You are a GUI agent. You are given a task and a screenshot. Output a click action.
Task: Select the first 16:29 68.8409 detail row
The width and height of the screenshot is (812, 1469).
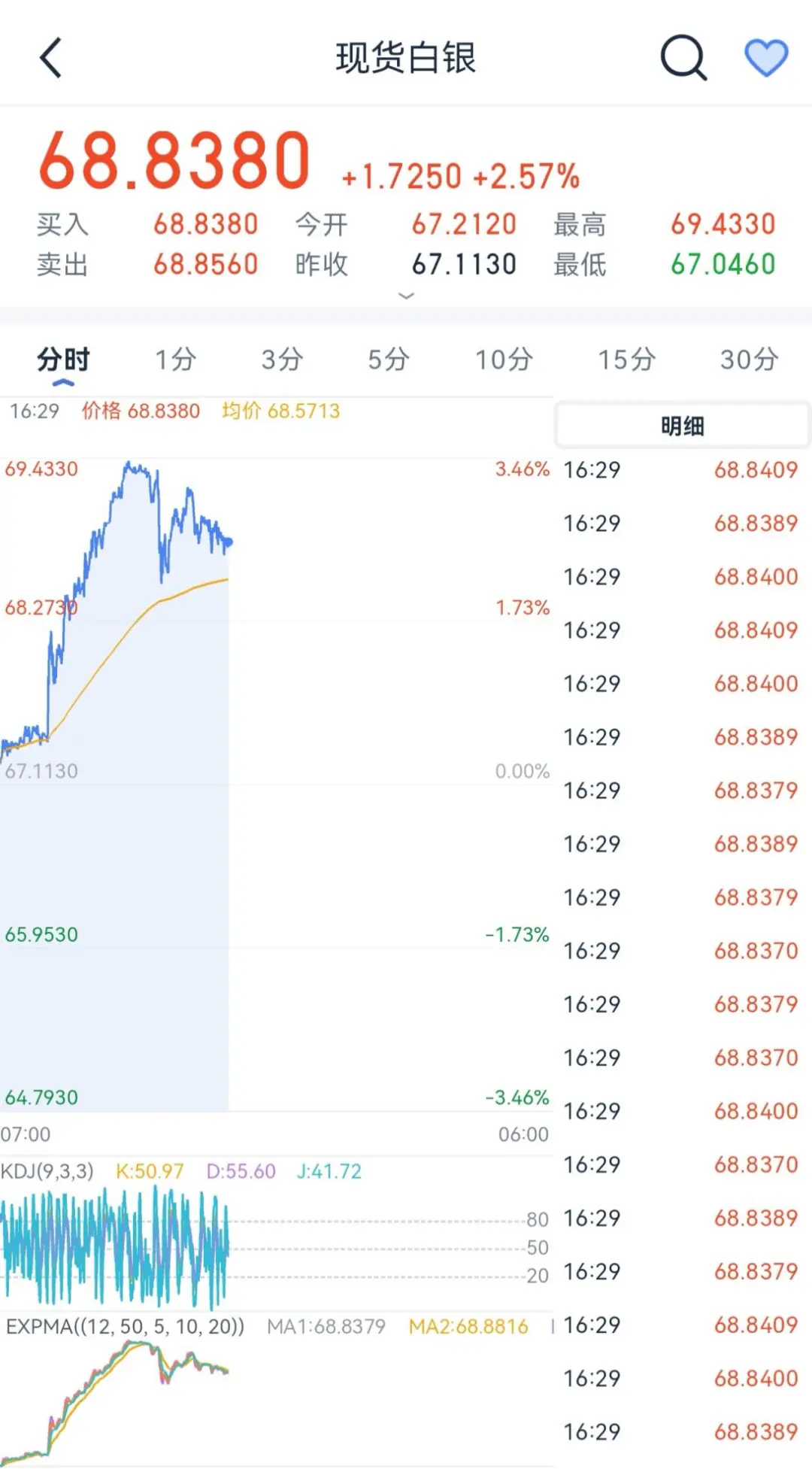[680, 470]
